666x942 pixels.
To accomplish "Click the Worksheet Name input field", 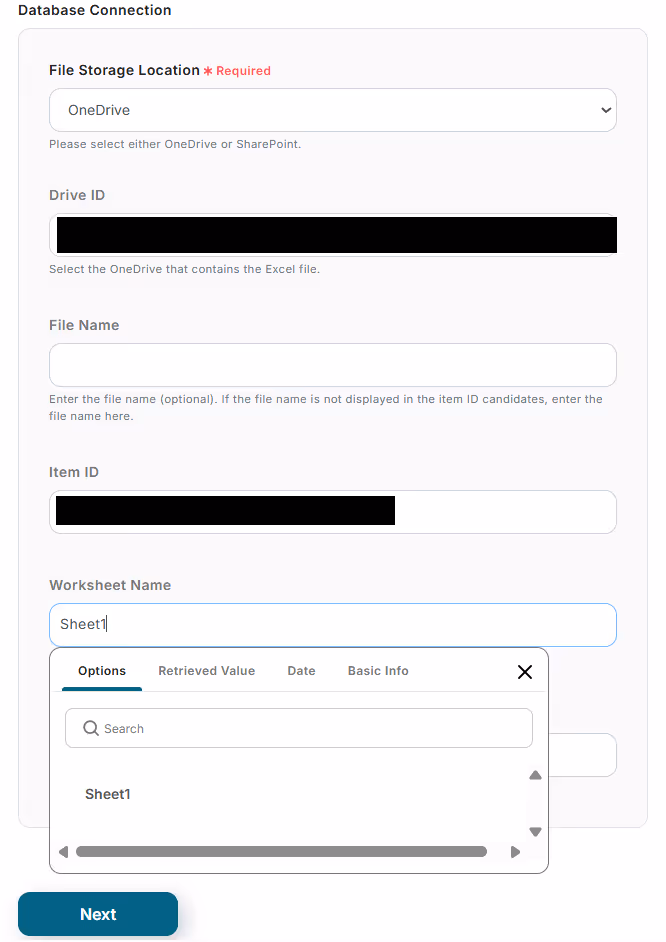I will pyautogui.click(x=333, y=625).
